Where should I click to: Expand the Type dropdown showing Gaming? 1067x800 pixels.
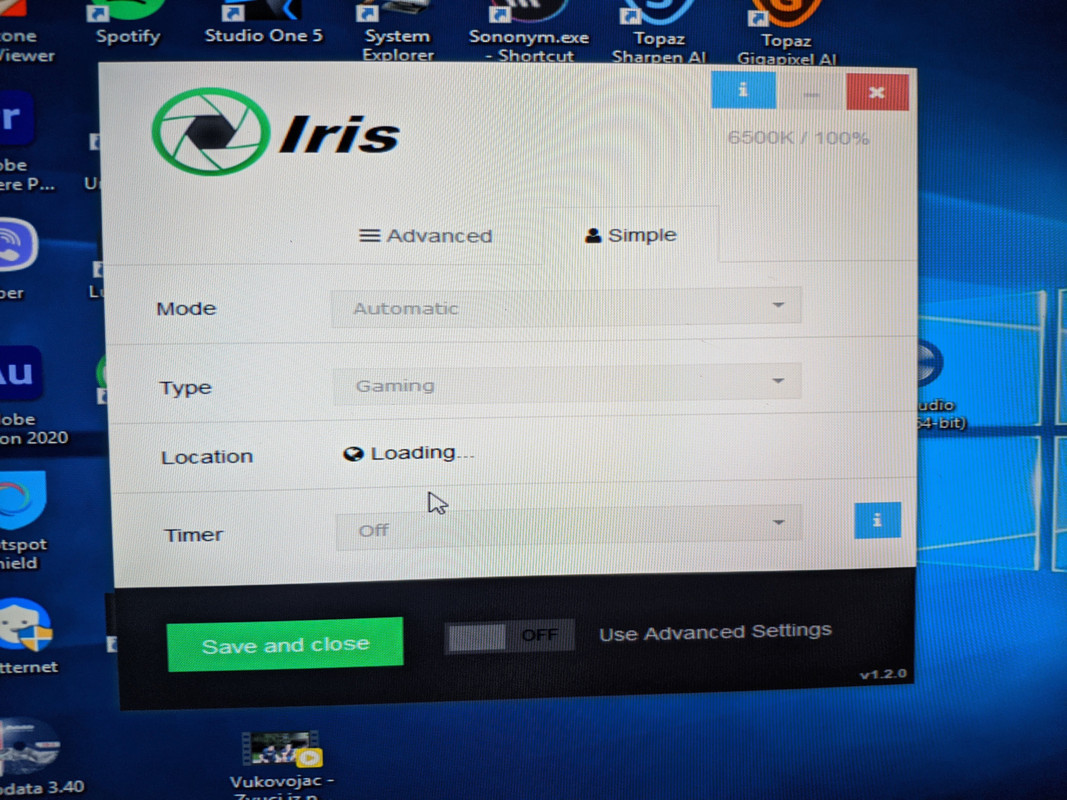(x=567, y=385)
